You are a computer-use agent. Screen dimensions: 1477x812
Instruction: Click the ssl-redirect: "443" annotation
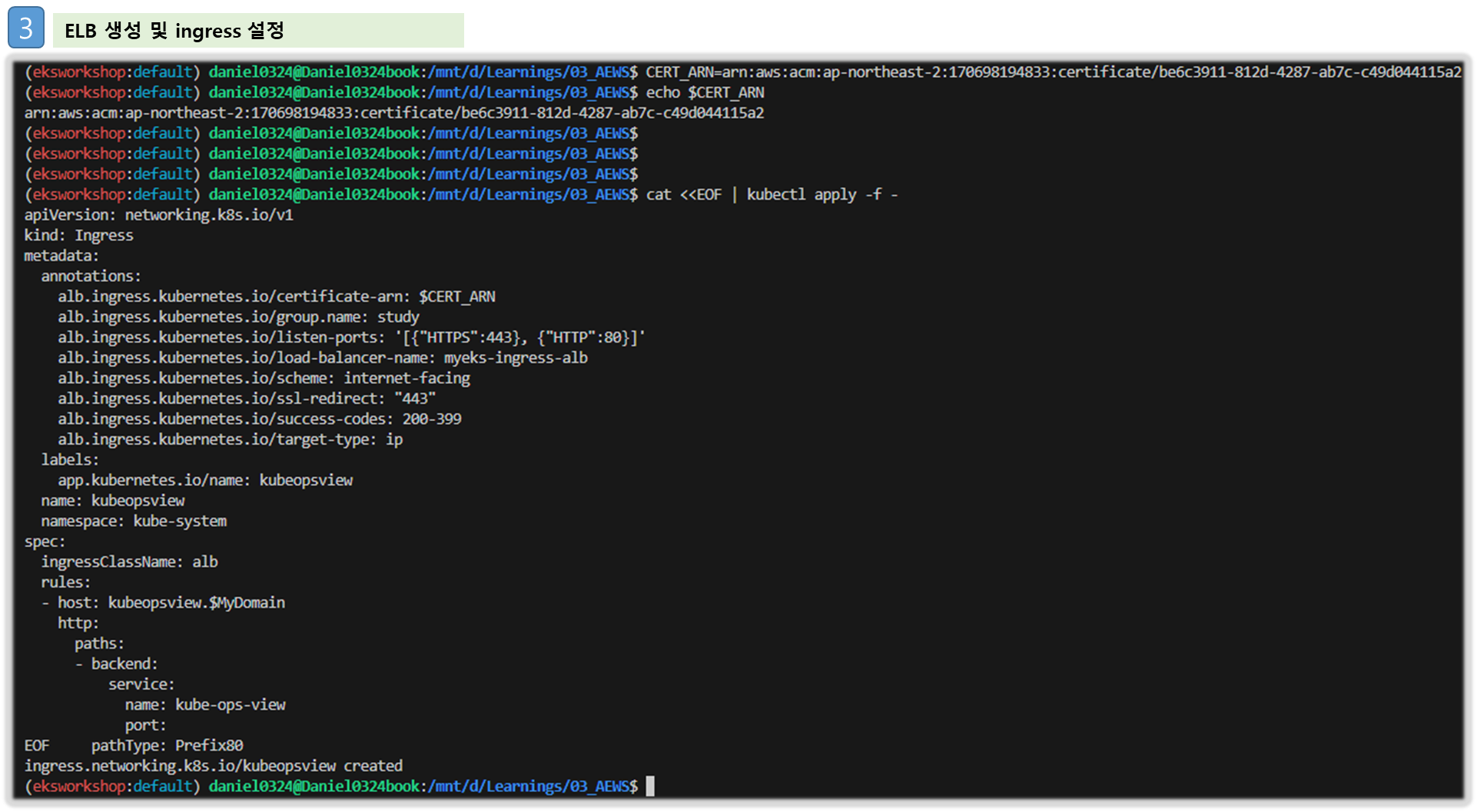(x=247, y=399)
